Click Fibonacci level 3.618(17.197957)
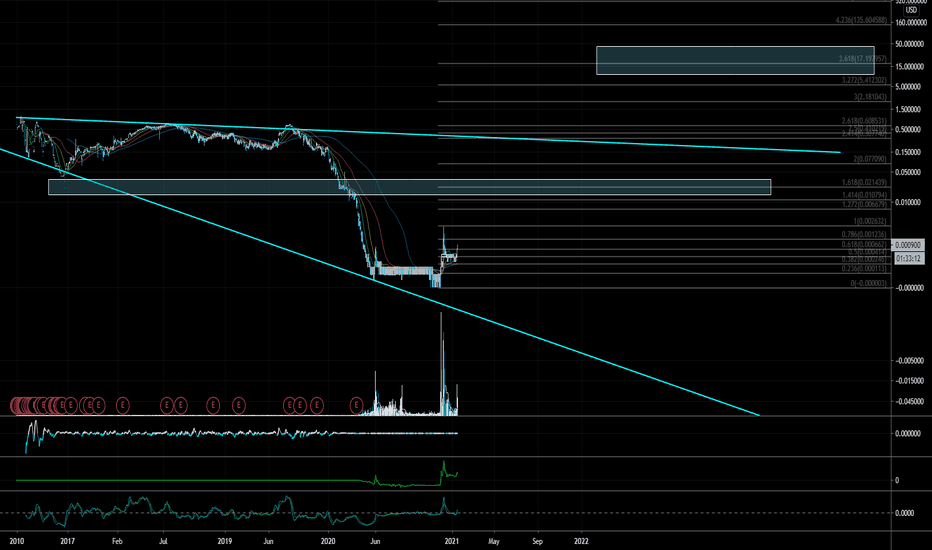The width and height of the screenshot is (932, 550). [862, 59]
